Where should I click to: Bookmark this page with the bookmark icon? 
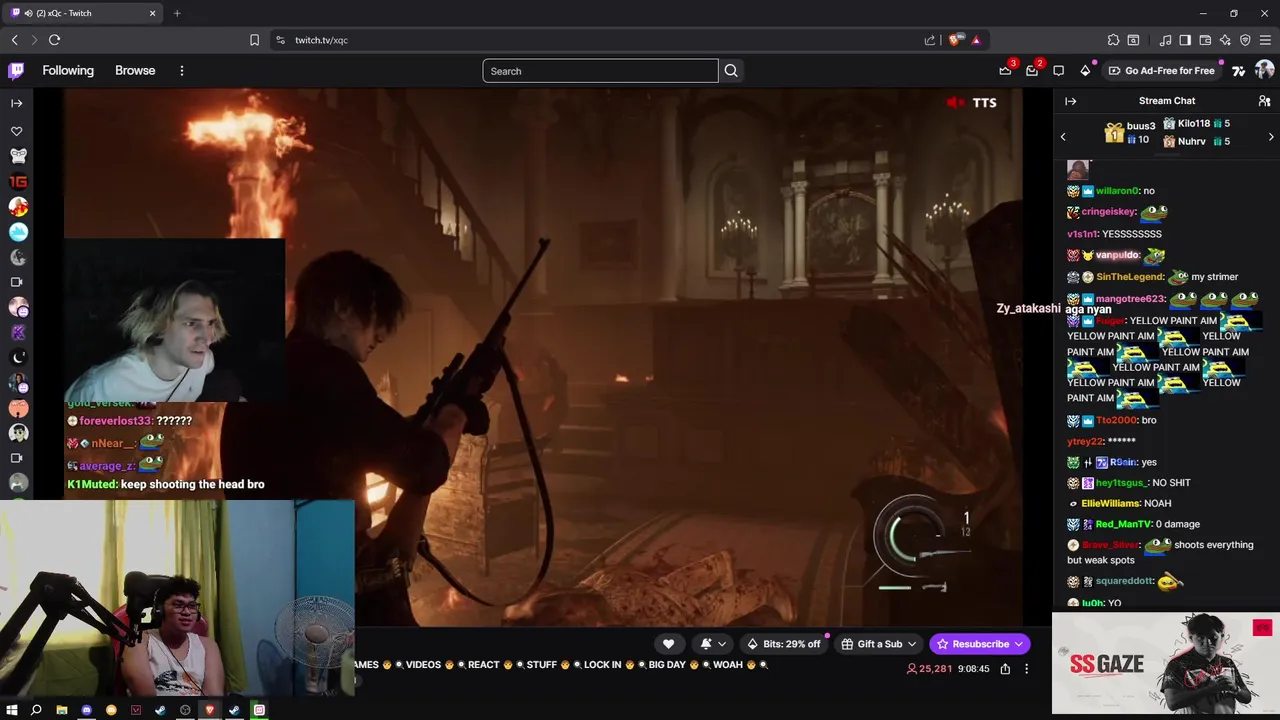point(254,40)
